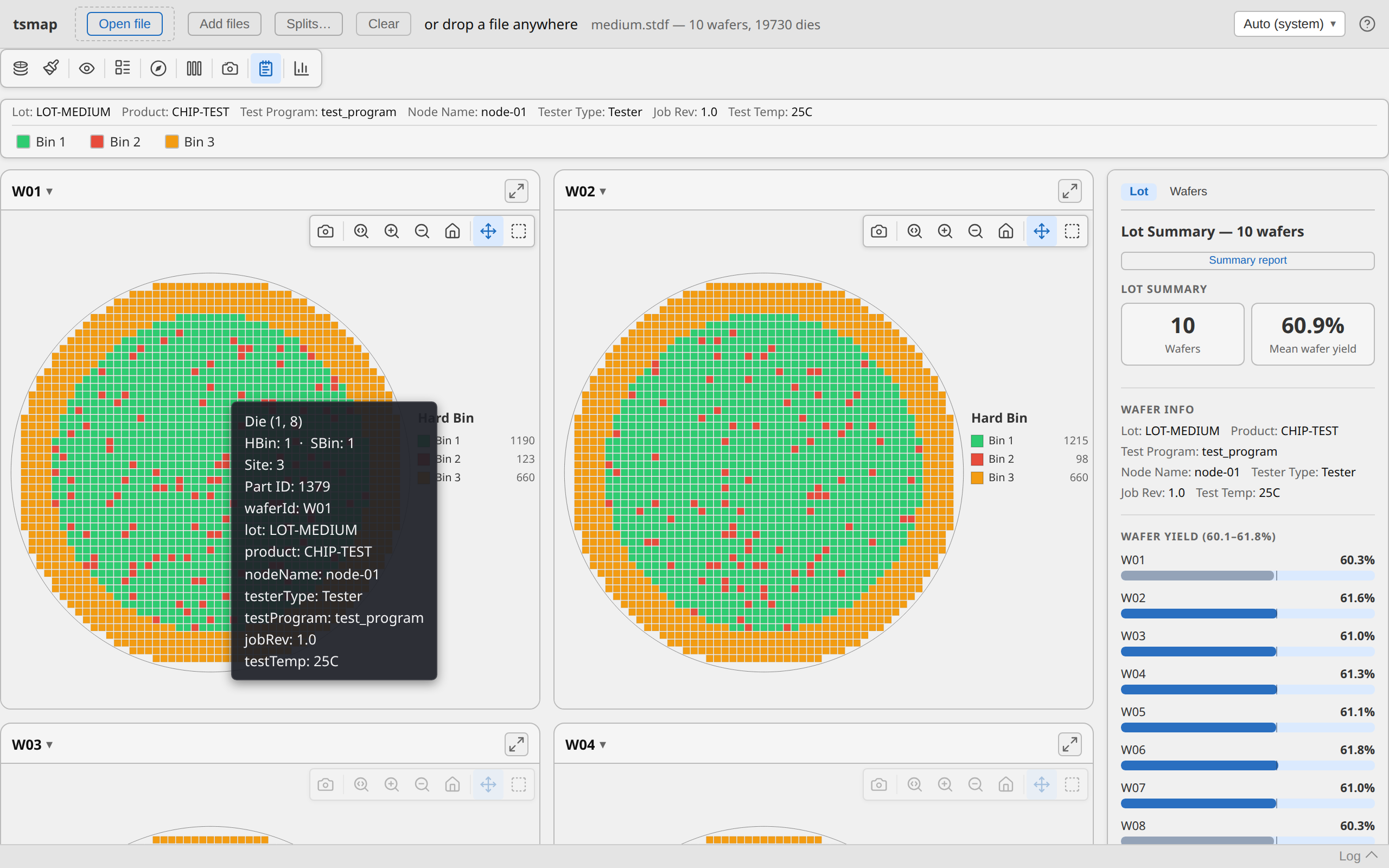Zoom out on the W04 wafer map
Viewport: 1389px width, 868px height.
tap(975, 785)
